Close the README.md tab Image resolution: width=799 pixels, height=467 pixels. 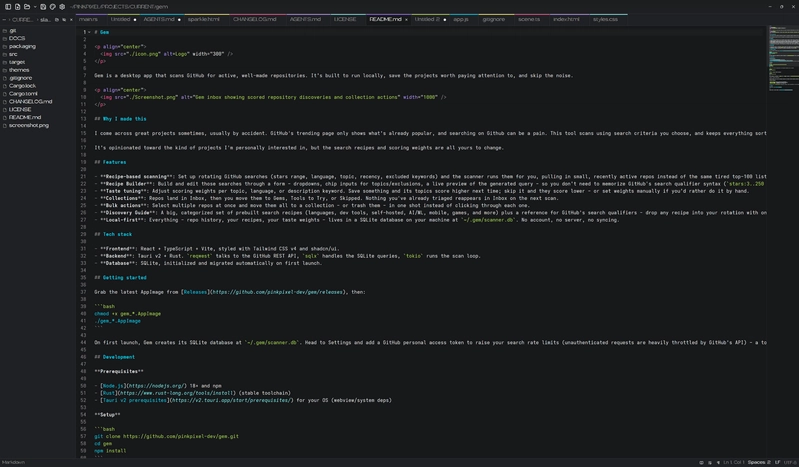coord(406,19)
